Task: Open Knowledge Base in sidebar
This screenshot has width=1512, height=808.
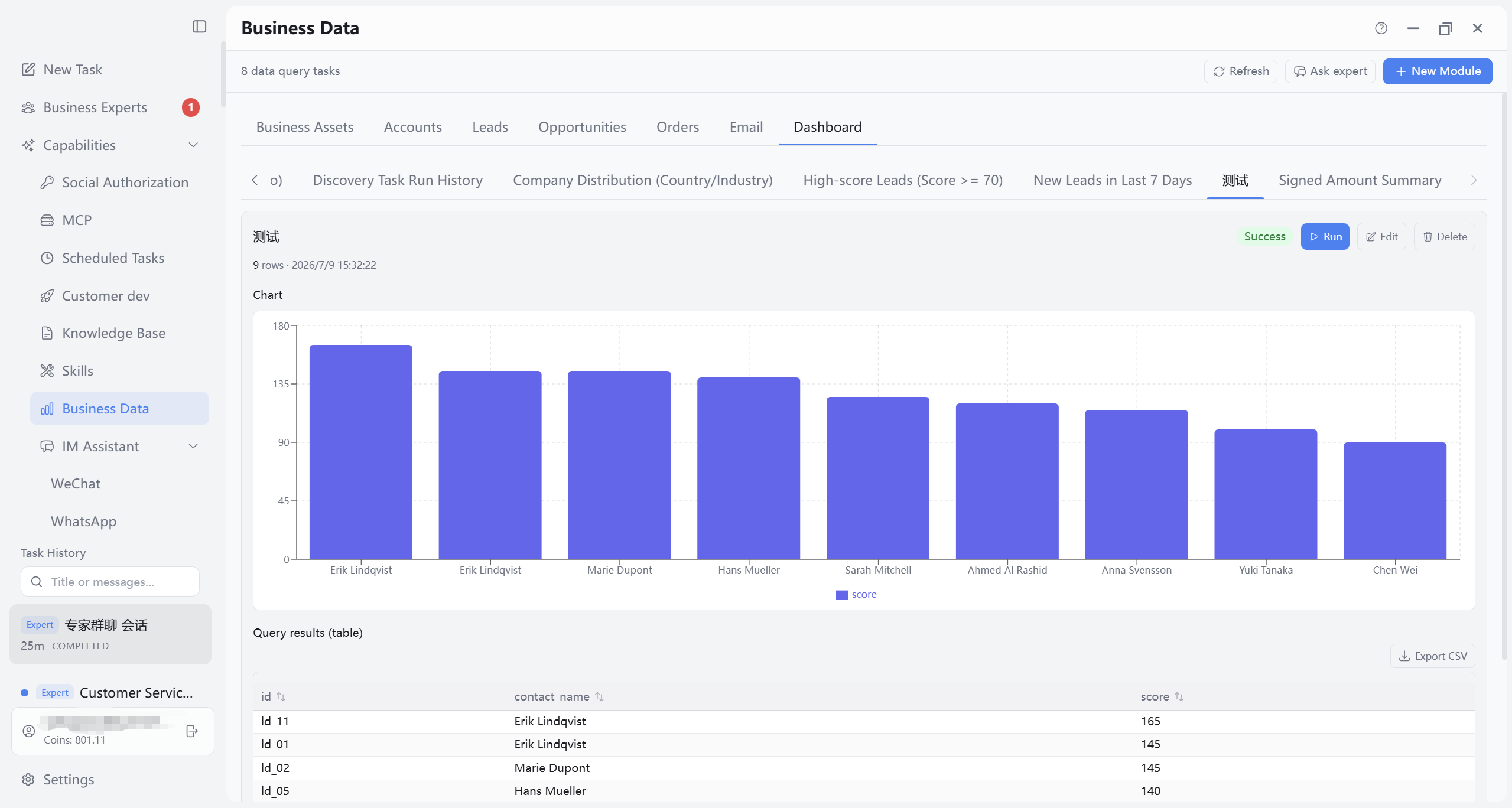Action: tap(115, 333)
